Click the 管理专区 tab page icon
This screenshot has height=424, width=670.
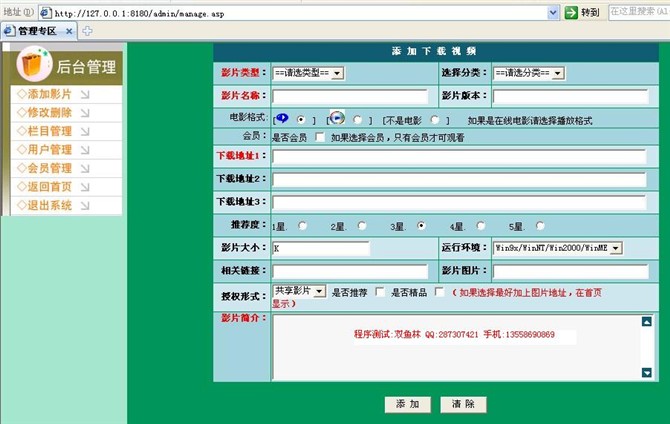[x=9, y=31]
